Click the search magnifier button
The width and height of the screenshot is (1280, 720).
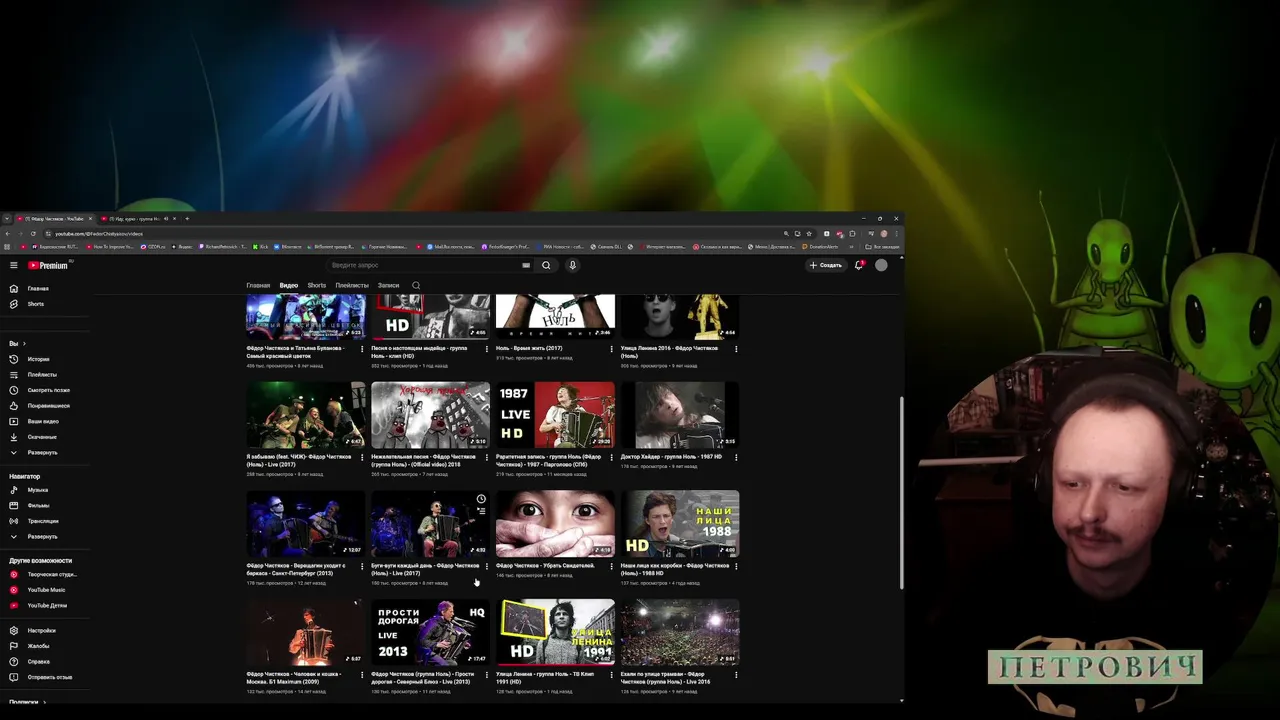click(546, 265)
